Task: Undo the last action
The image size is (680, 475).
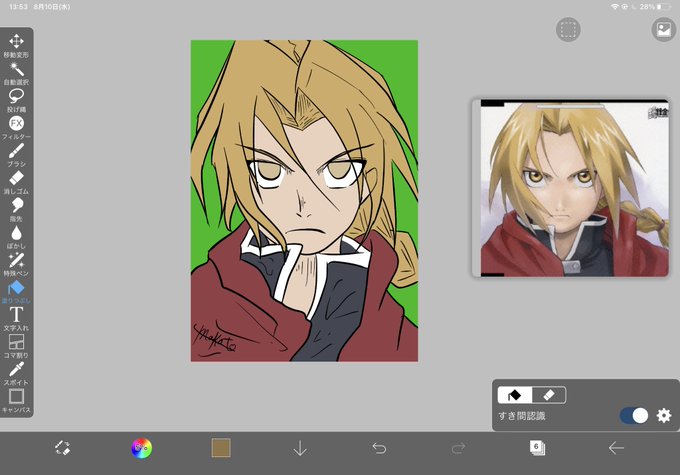Action: (379, 448)
